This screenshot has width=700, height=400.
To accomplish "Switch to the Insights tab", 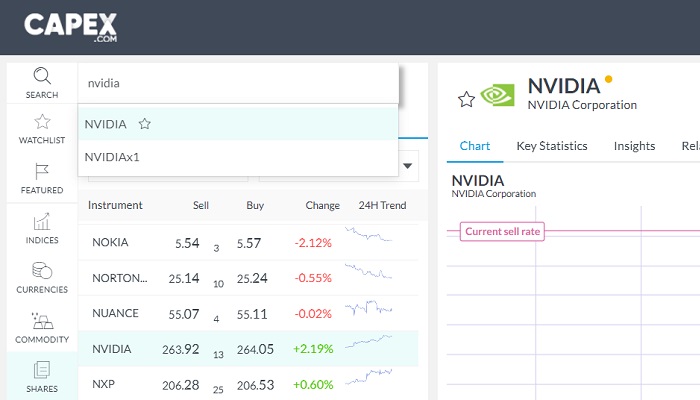I will point(634,146).
